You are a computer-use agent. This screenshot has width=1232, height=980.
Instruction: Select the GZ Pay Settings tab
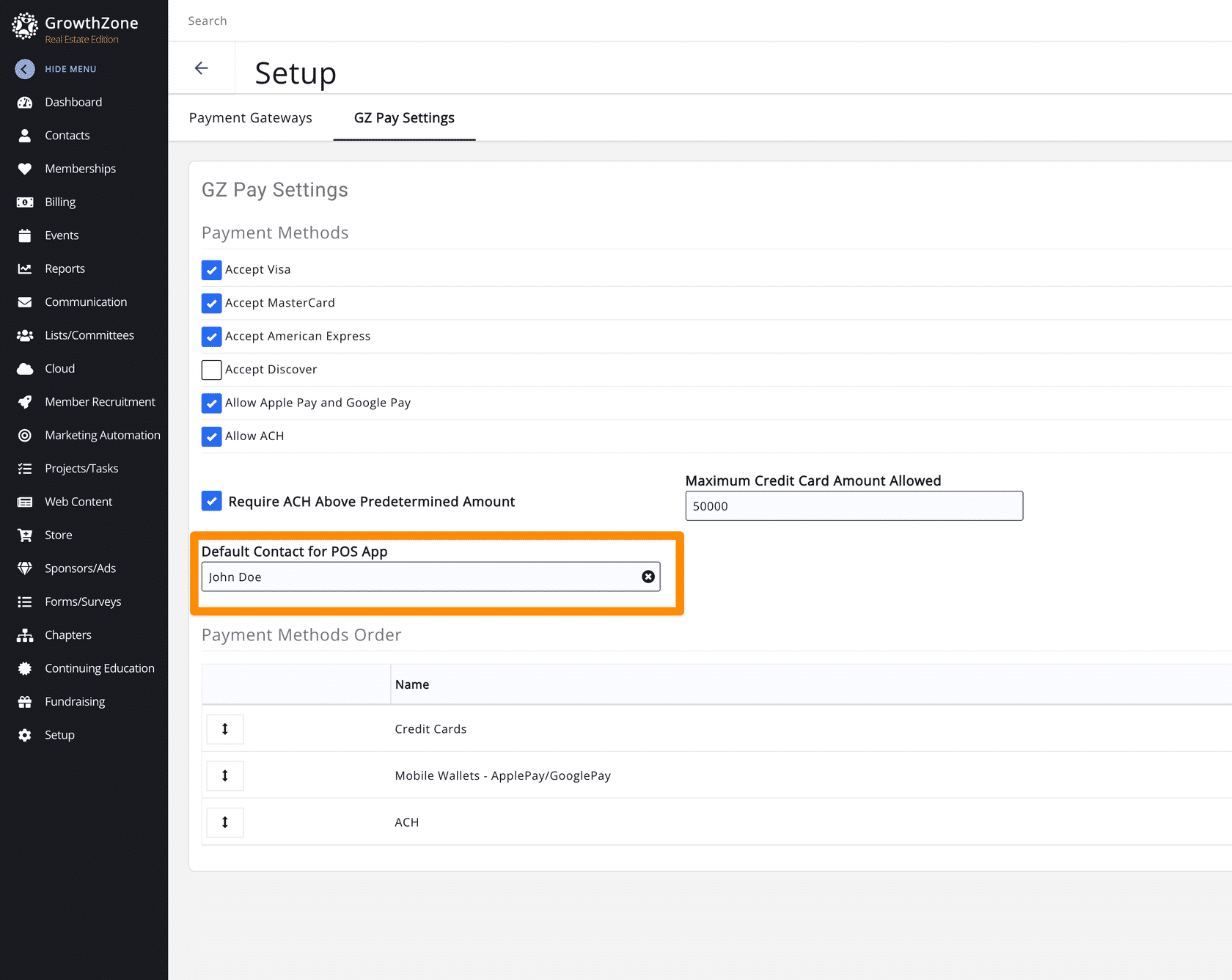pyautogui.click(x=404, y=118)
